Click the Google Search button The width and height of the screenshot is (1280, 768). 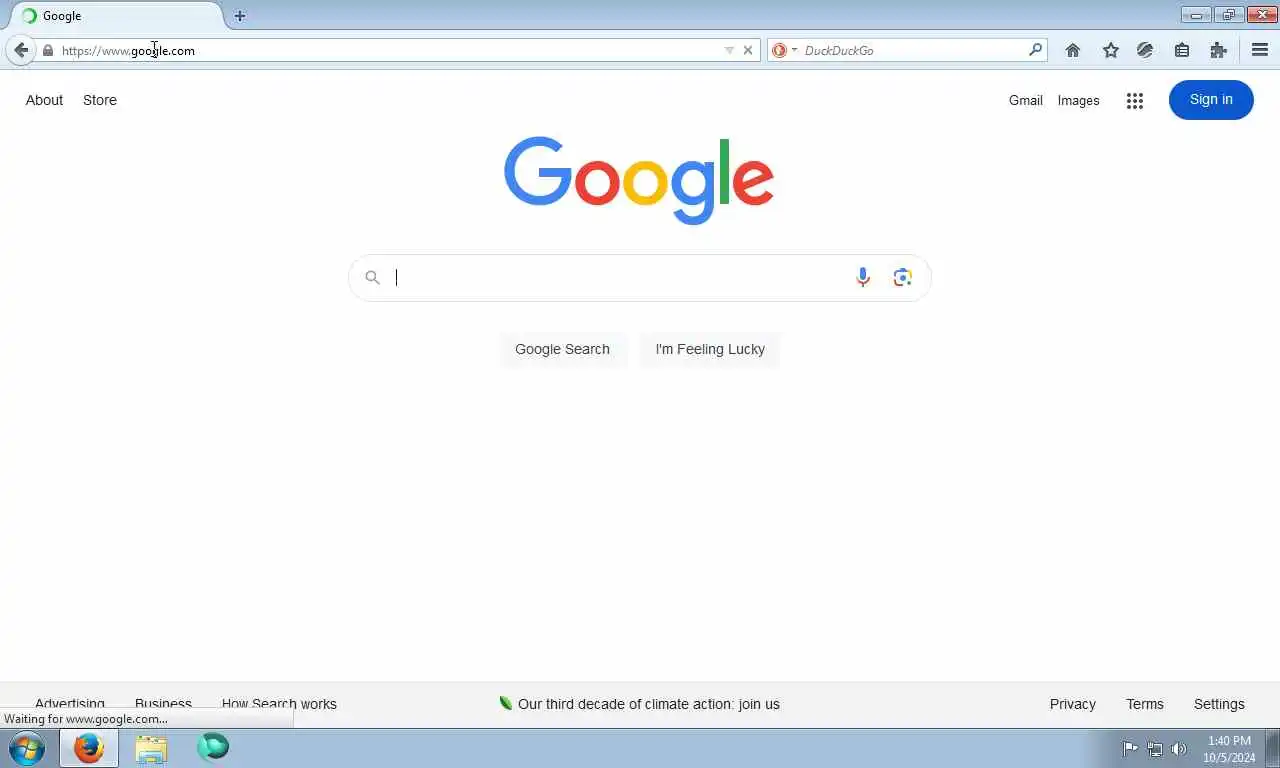tap(562, 349)
